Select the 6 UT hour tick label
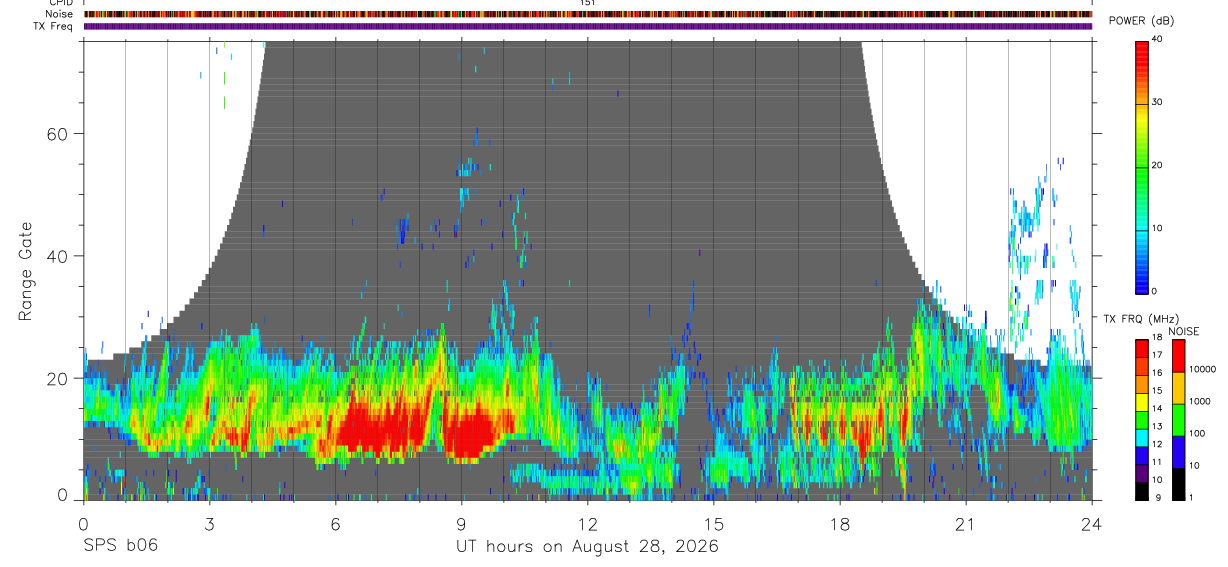The image size is (1228, 567). [x=335, y=523]
